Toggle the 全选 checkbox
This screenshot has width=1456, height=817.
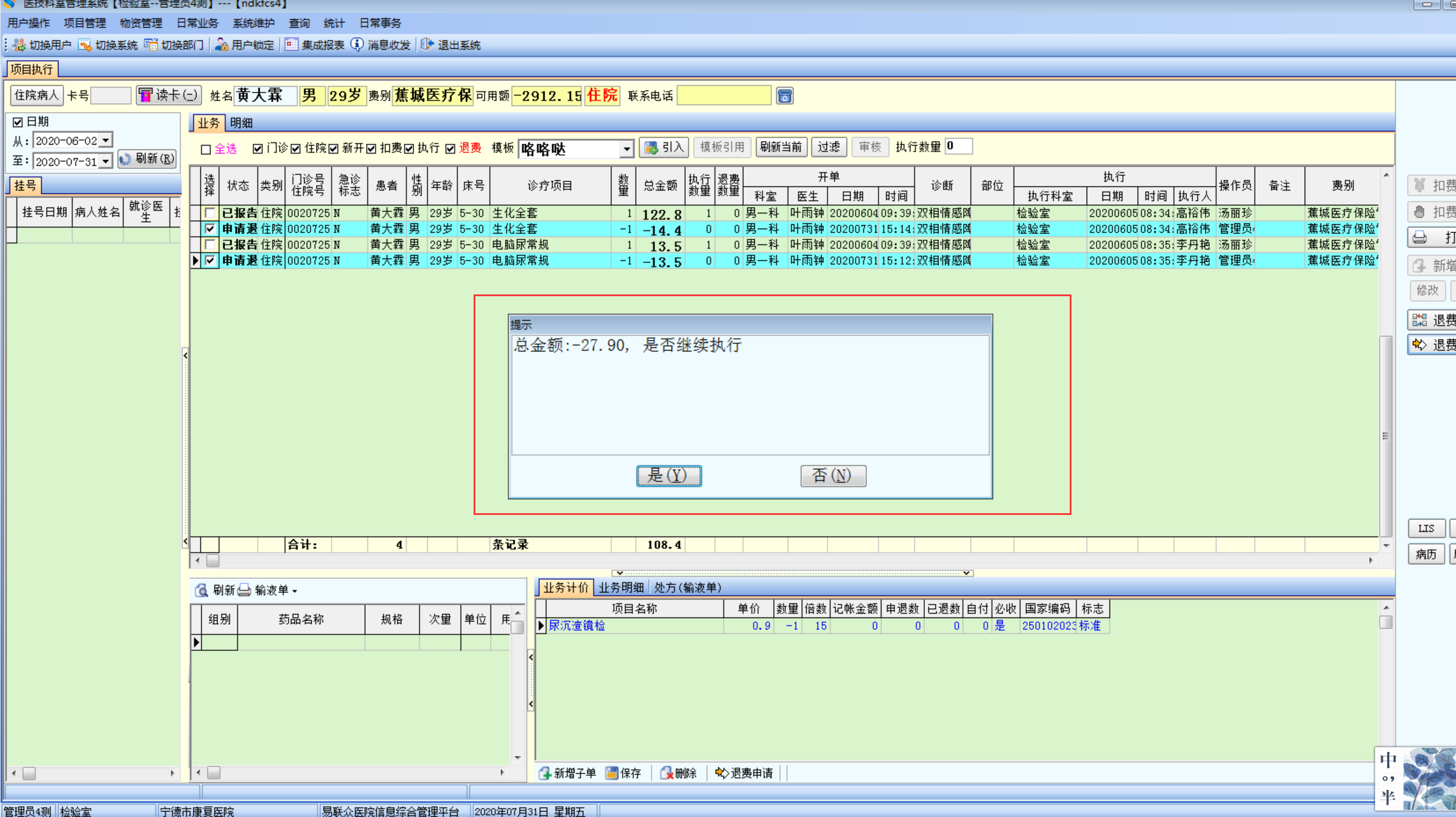click(206, 149)
